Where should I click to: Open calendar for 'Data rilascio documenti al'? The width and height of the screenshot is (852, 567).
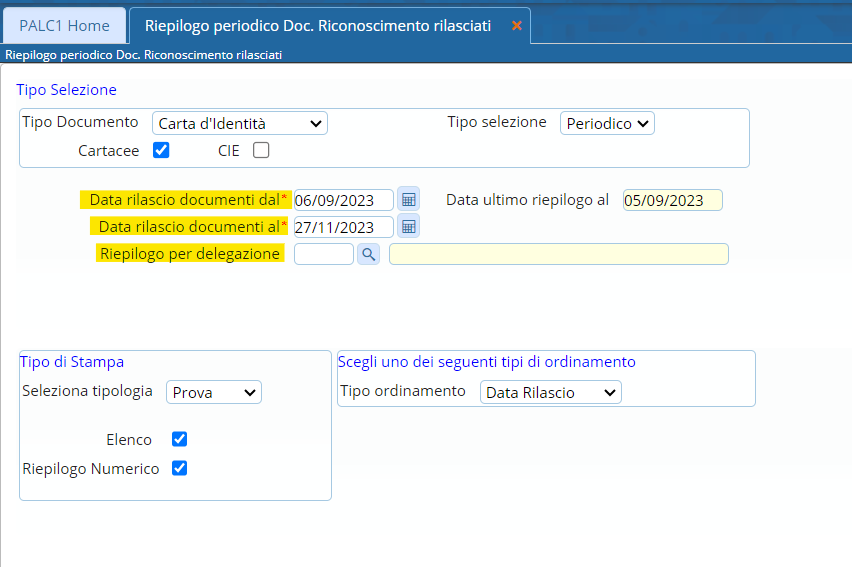point(408,226)
